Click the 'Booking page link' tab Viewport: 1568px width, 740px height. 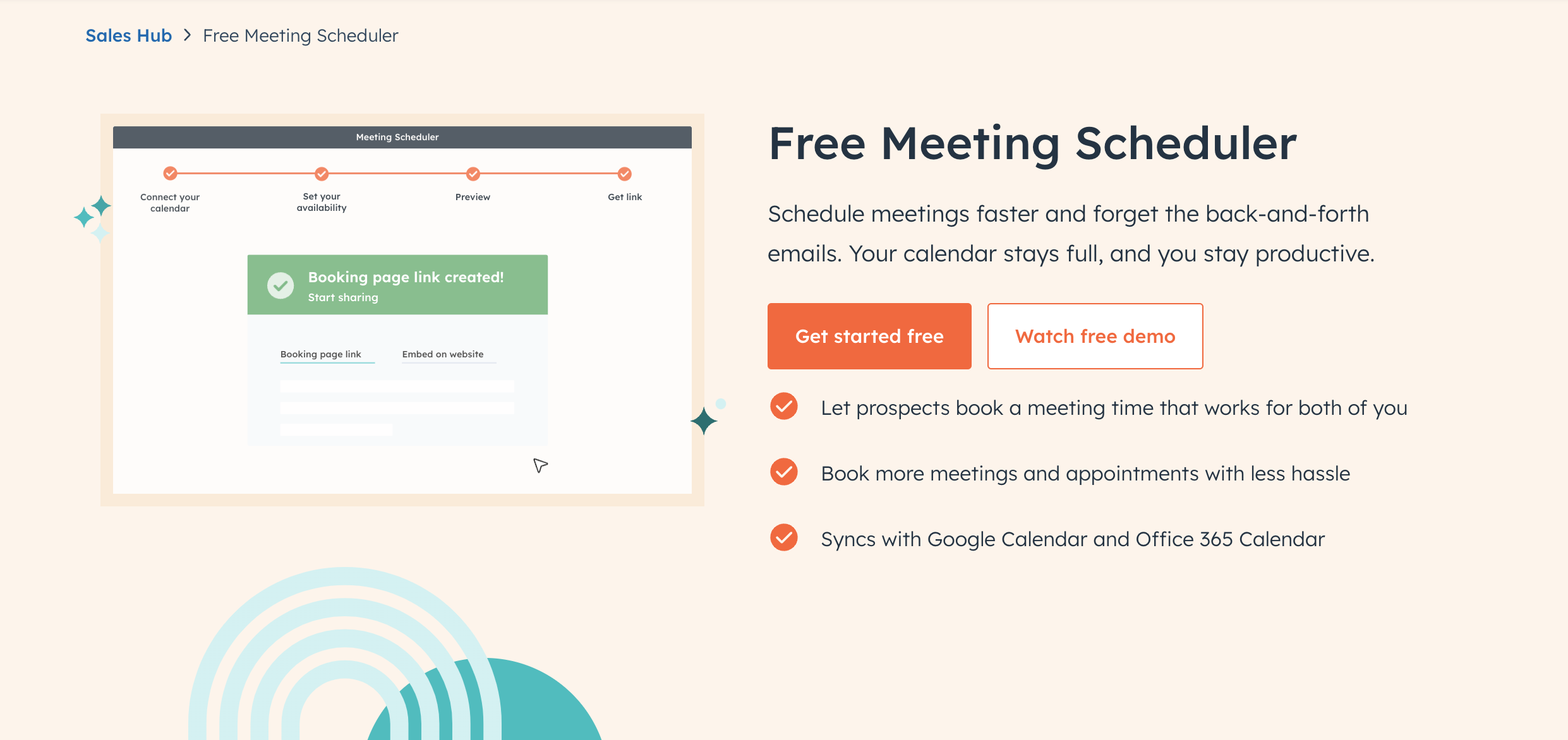322,354
